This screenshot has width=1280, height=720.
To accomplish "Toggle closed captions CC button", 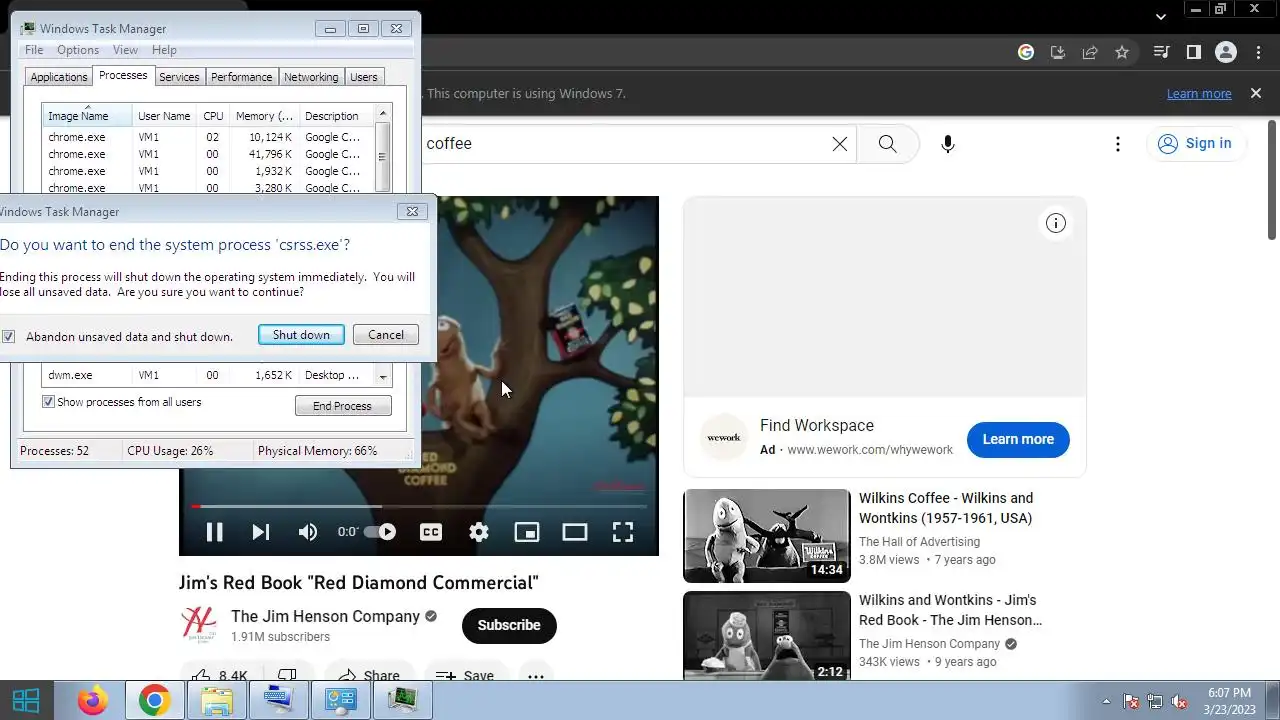I will pyautogui.click(x=431, y=532).
